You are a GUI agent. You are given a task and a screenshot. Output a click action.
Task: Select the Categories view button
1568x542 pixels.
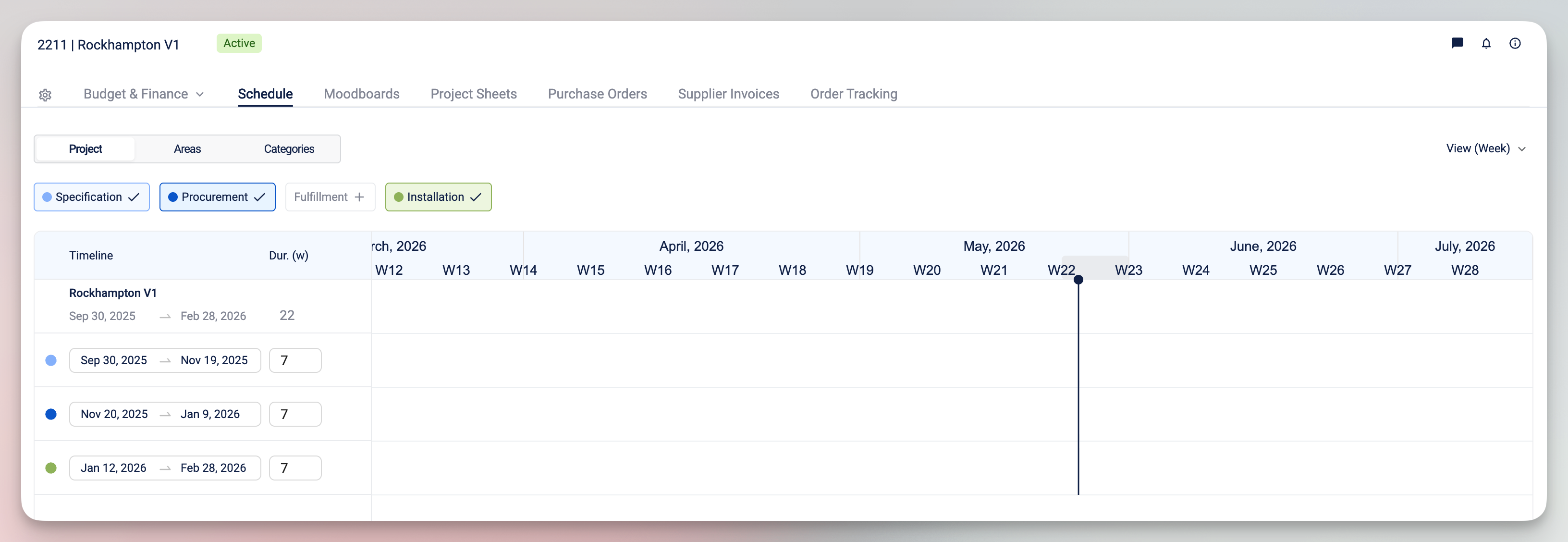[x=289, y=148]
